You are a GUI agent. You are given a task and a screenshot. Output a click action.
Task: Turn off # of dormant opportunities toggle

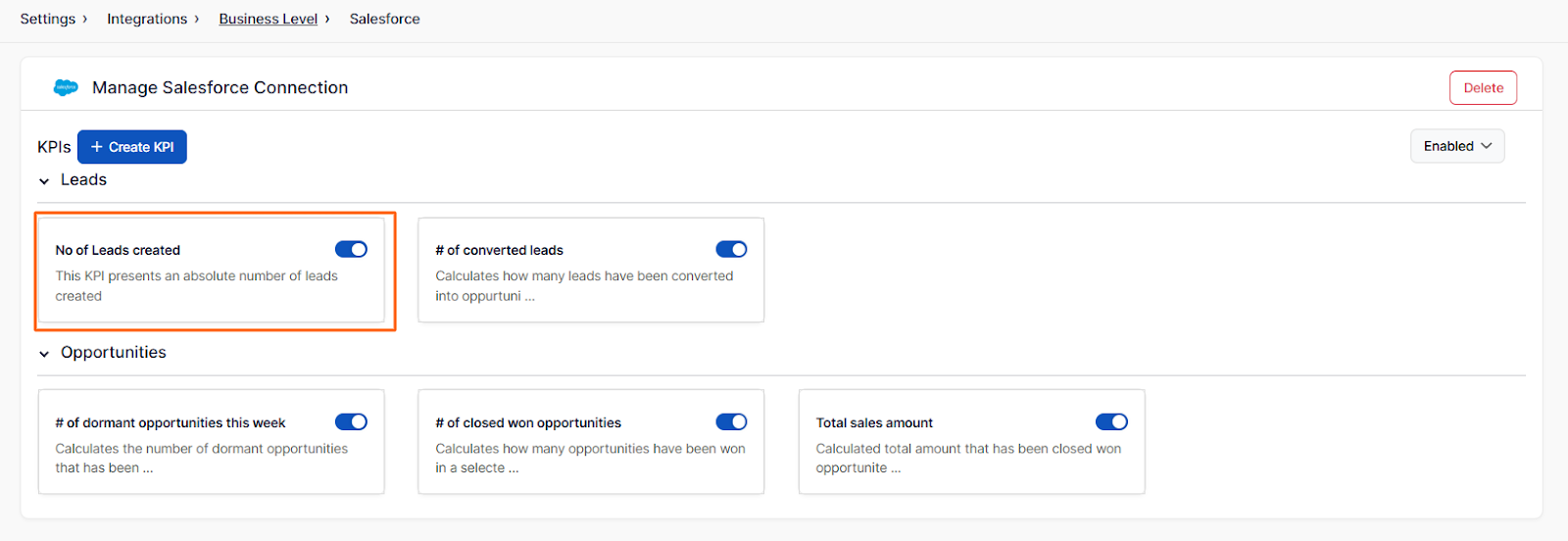point(351,421)
